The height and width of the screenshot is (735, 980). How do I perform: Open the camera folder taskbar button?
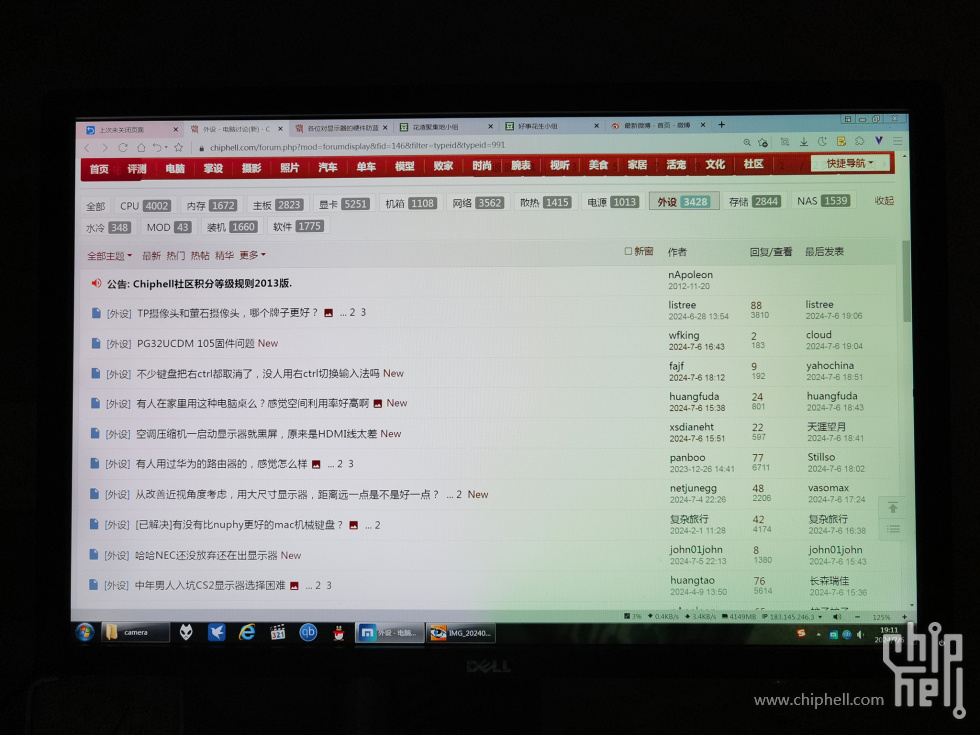135,632
